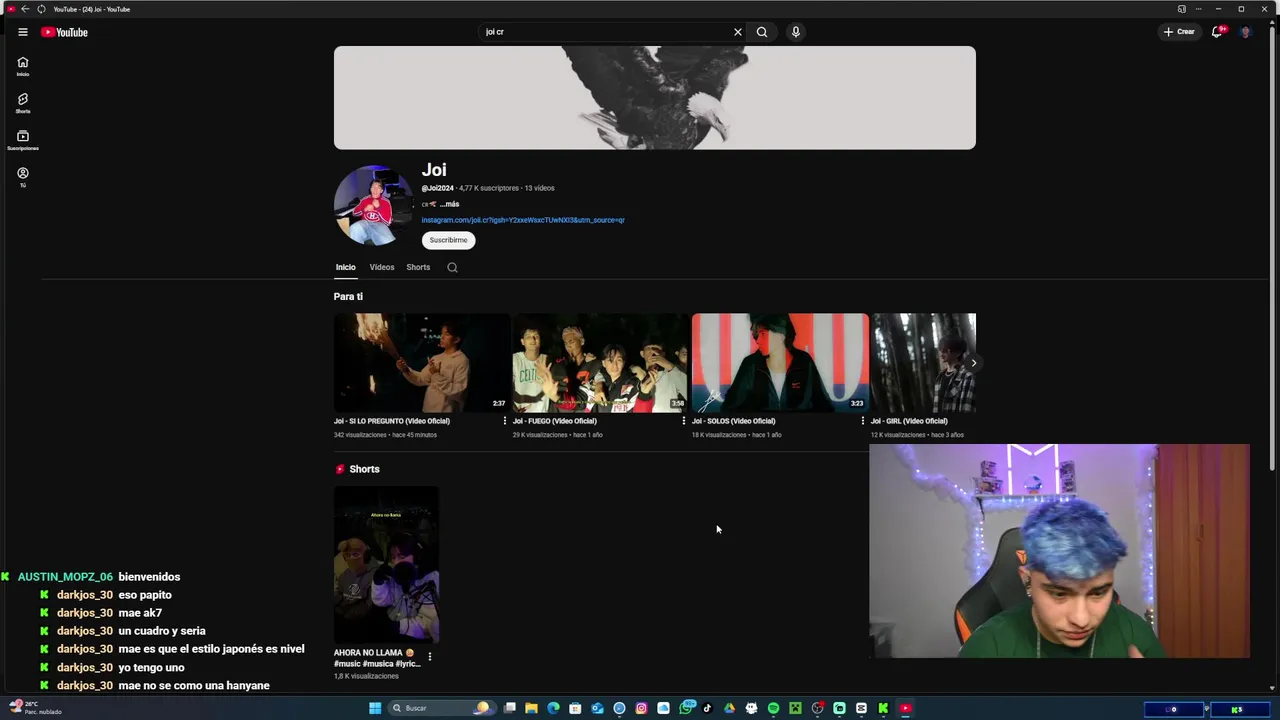Open Instagram from the taskbar
This screenshot has width=1280, height=720.
(x=641, y=708)
